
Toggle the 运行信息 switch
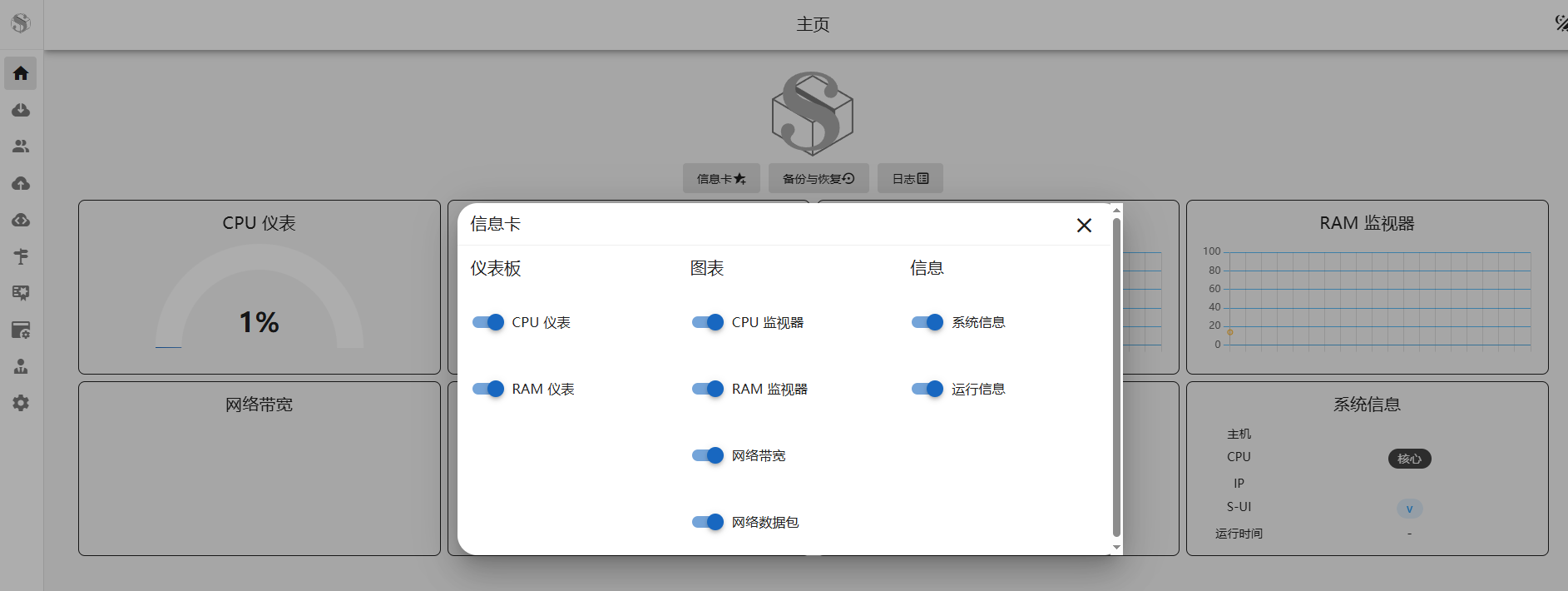click(x=927, y=389)
